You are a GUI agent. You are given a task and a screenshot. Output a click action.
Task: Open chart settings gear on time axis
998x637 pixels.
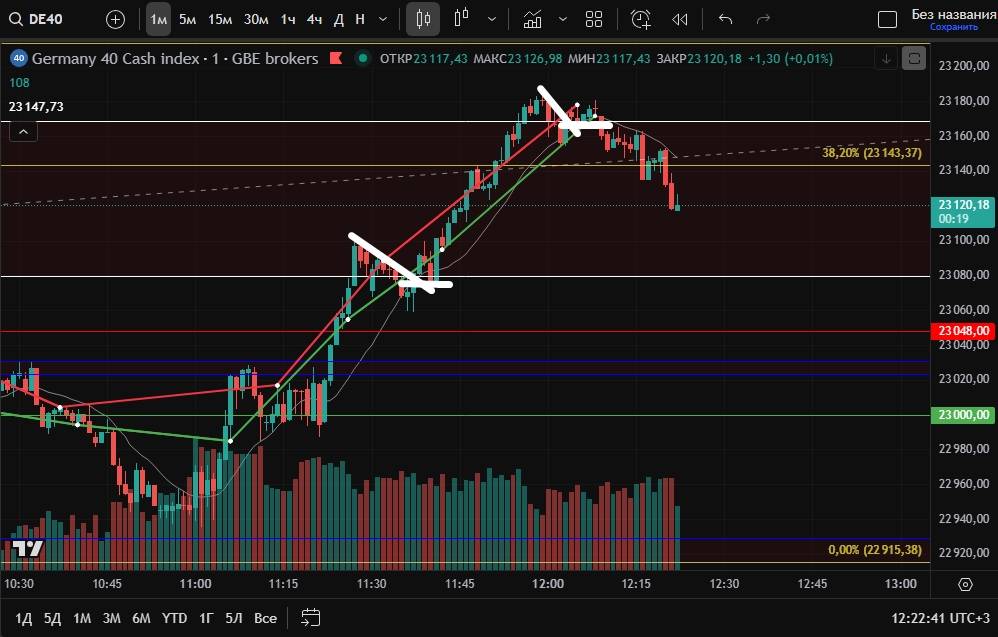pyautogui.click(x=965, y=584)
